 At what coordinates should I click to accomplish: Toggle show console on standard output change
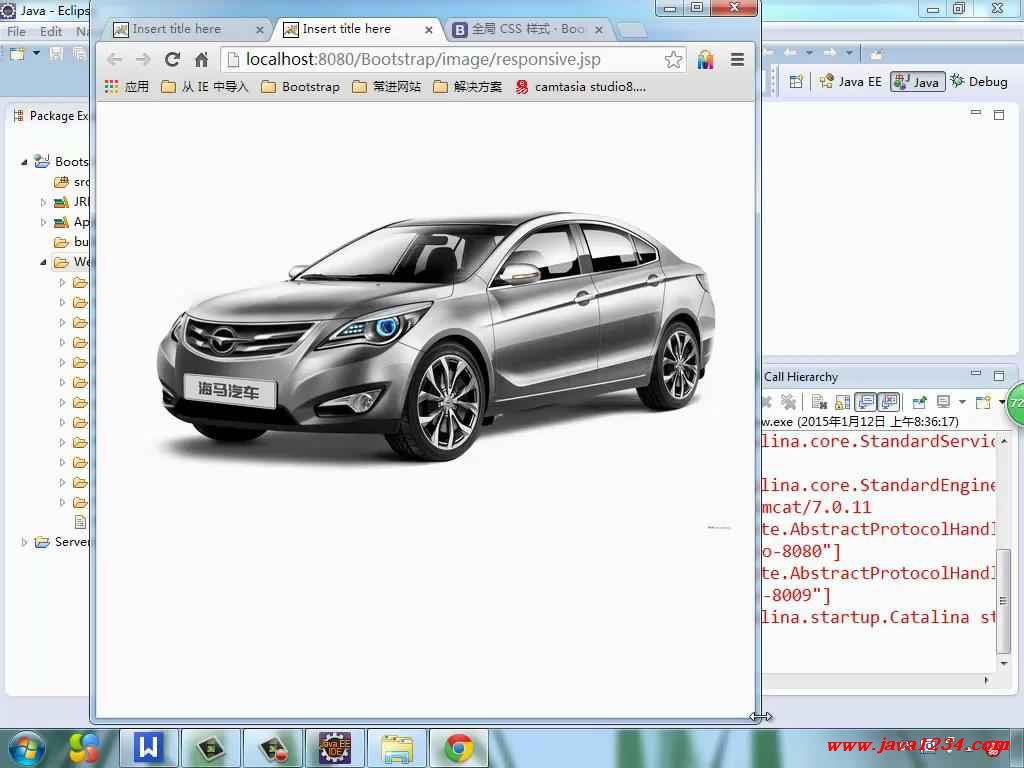[865, 402]
